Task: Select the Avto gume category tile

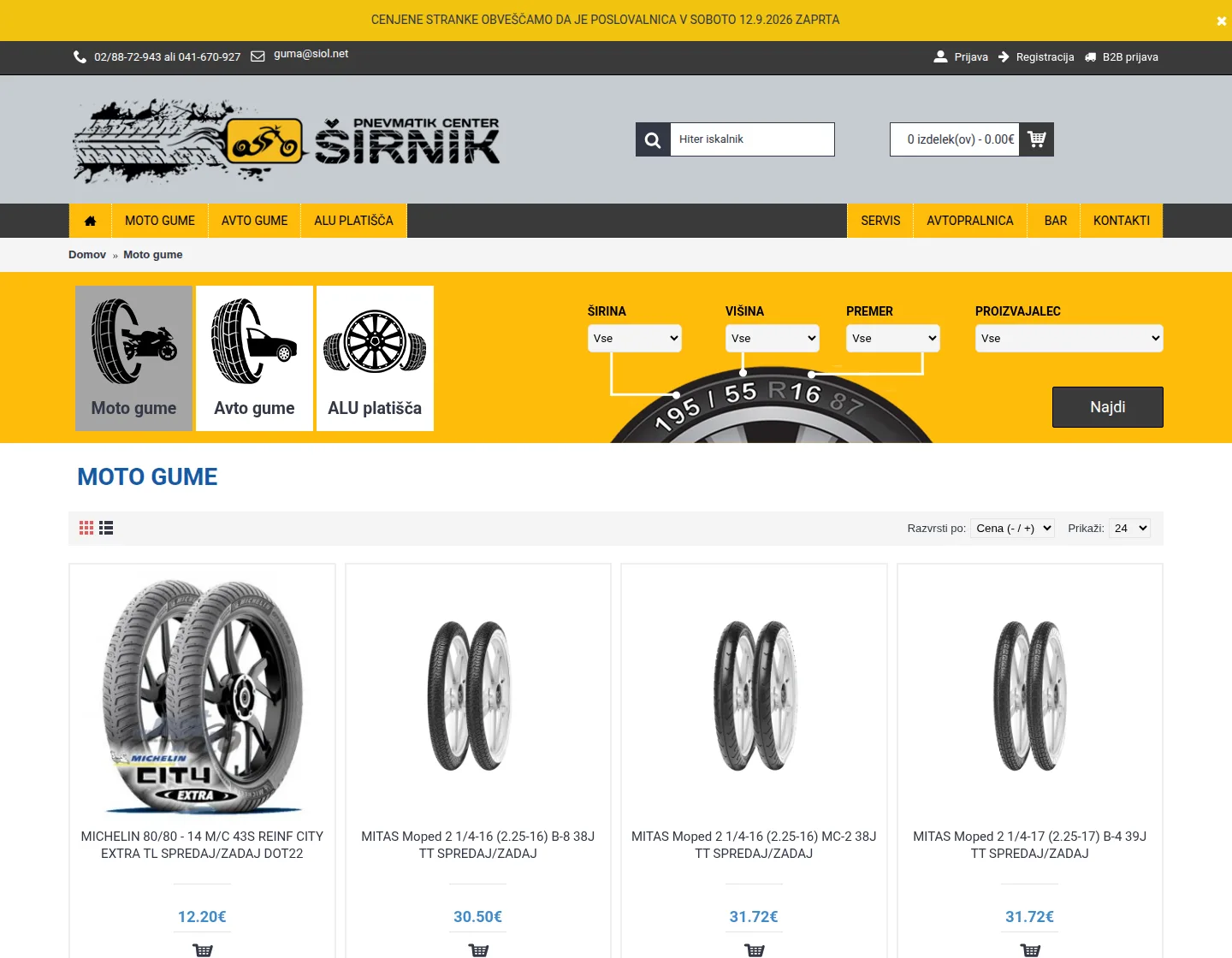Action: pos(255,358)
